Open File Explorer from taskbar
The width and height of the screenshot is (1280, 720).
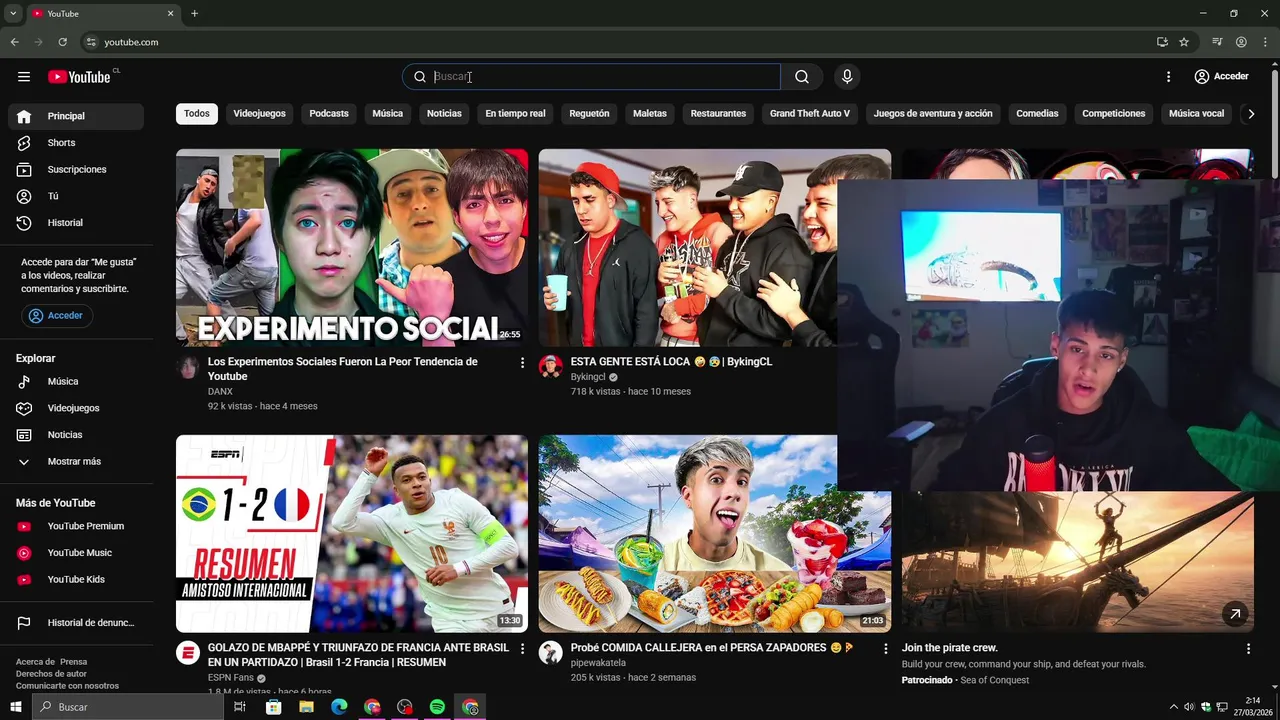click(x=306, y=707)
